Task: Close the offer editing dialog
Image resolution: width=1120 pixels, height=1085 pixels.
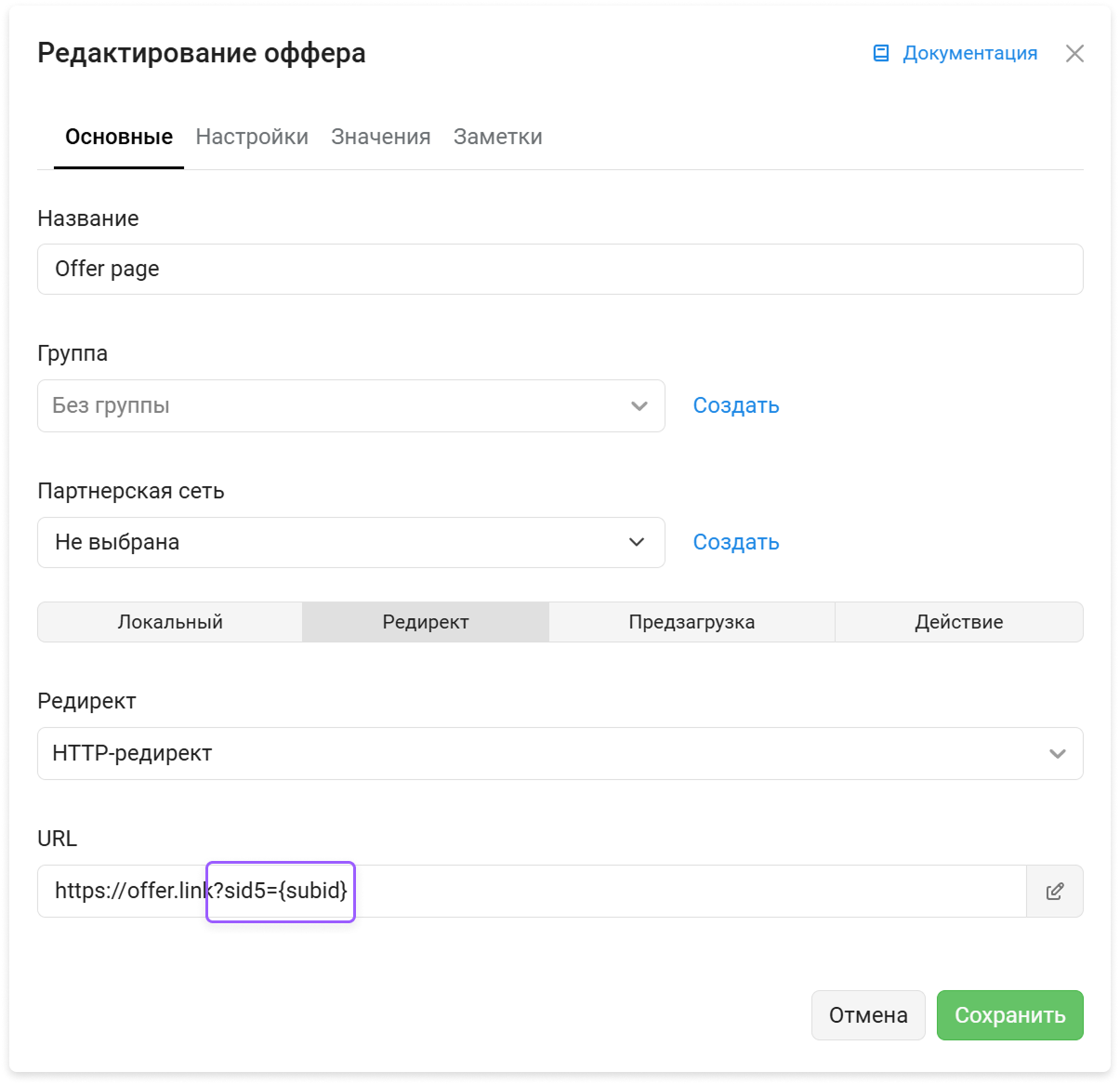Action: point(1074,53)
